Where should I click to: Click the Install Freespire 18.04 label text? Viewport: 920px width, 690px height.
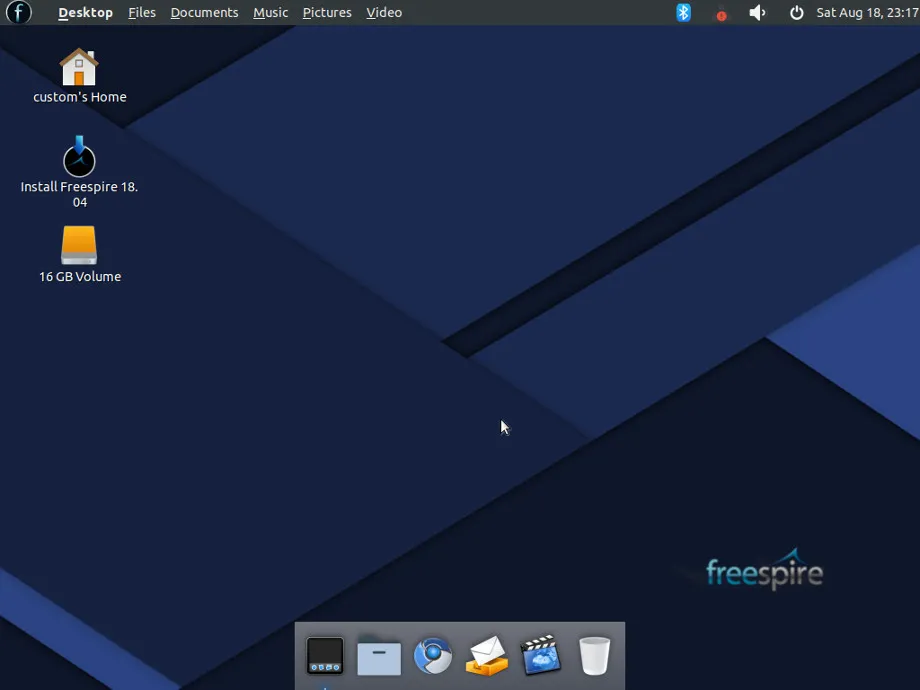pos(79,194)
